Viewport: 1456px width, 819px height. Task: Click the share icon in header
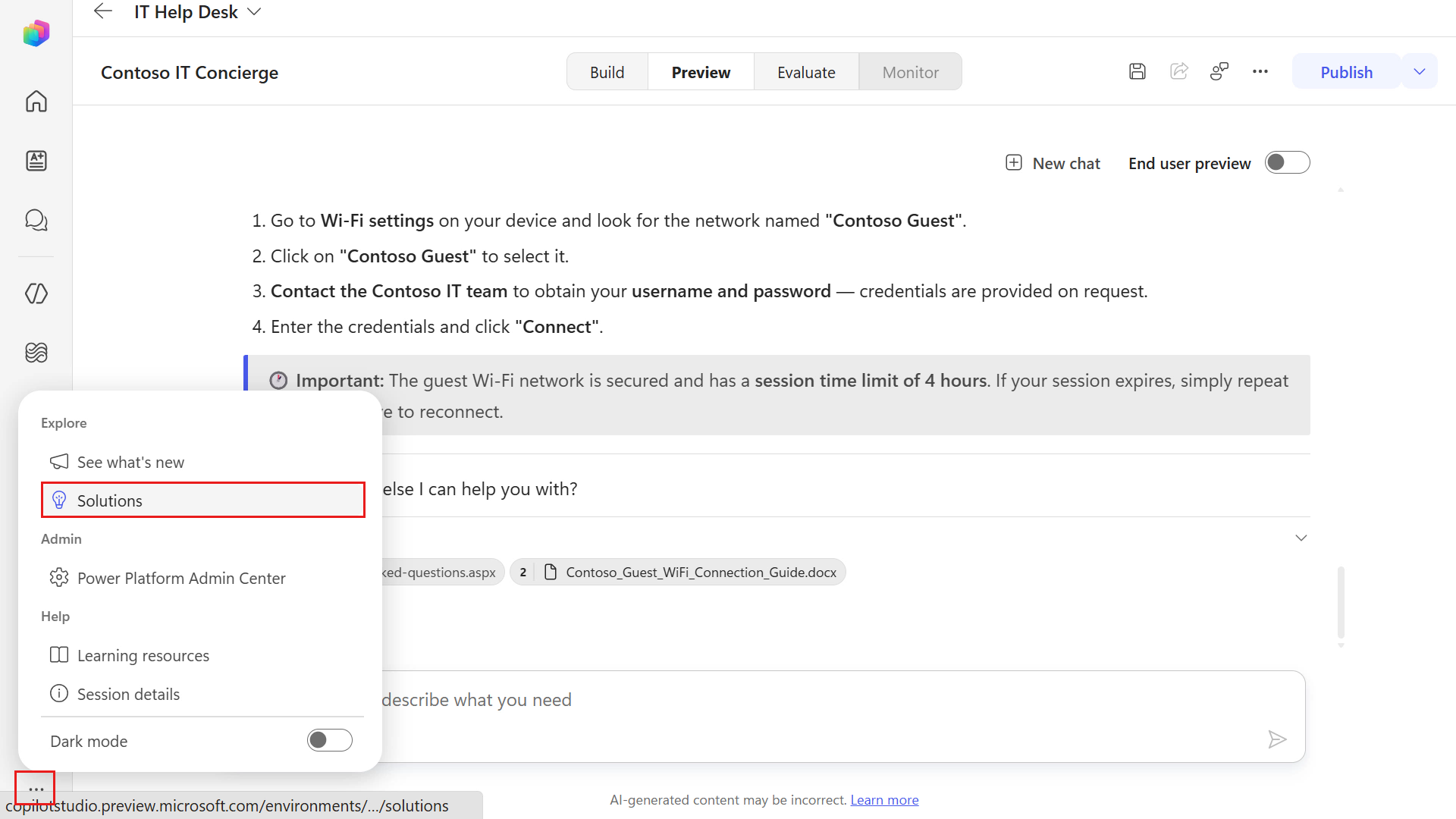(1178, 71)
